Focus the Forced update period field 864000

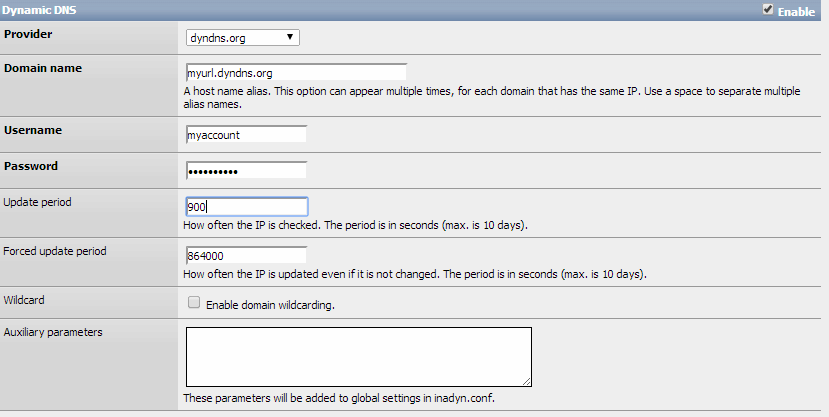click(x=246, y=256)
